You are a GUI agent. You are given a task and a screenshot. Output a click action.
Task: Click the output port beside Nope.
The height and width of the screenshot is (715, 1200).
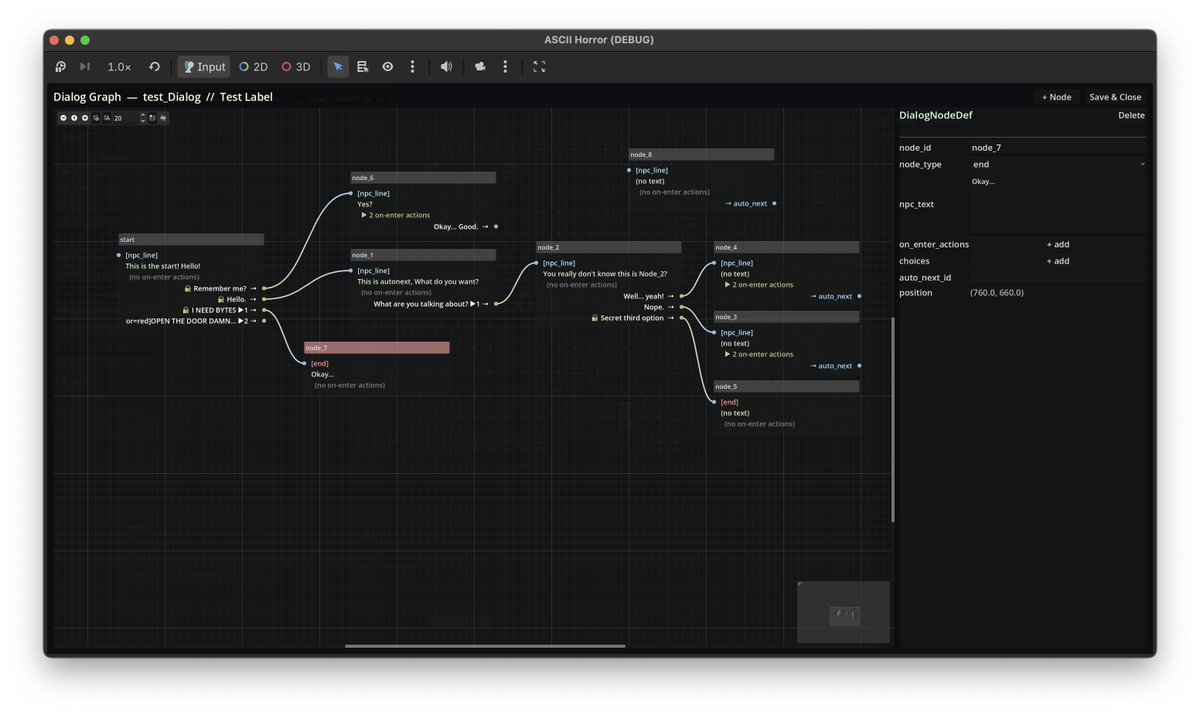pos(681,307)
